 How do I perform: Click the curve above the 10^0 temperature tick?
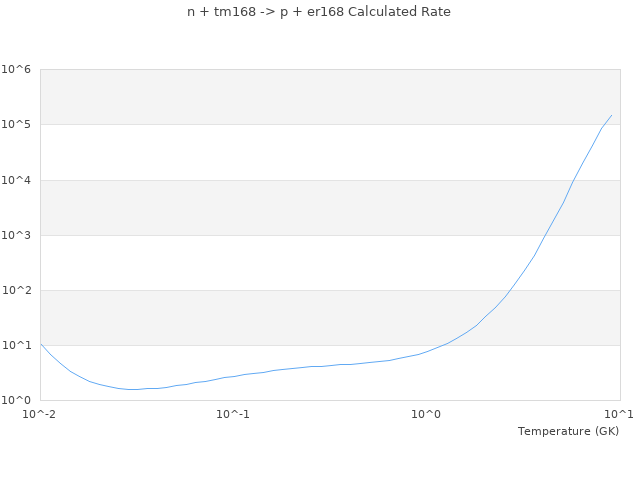click(x=427, y=351)
